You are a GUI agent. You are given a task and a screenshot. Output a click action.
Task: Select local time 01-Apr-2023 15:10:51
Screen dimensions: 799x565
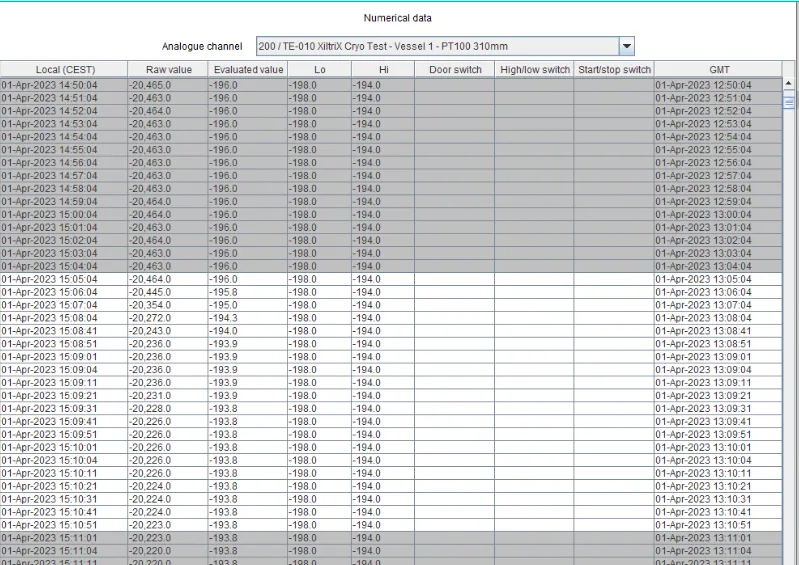[x=49, y=525]
